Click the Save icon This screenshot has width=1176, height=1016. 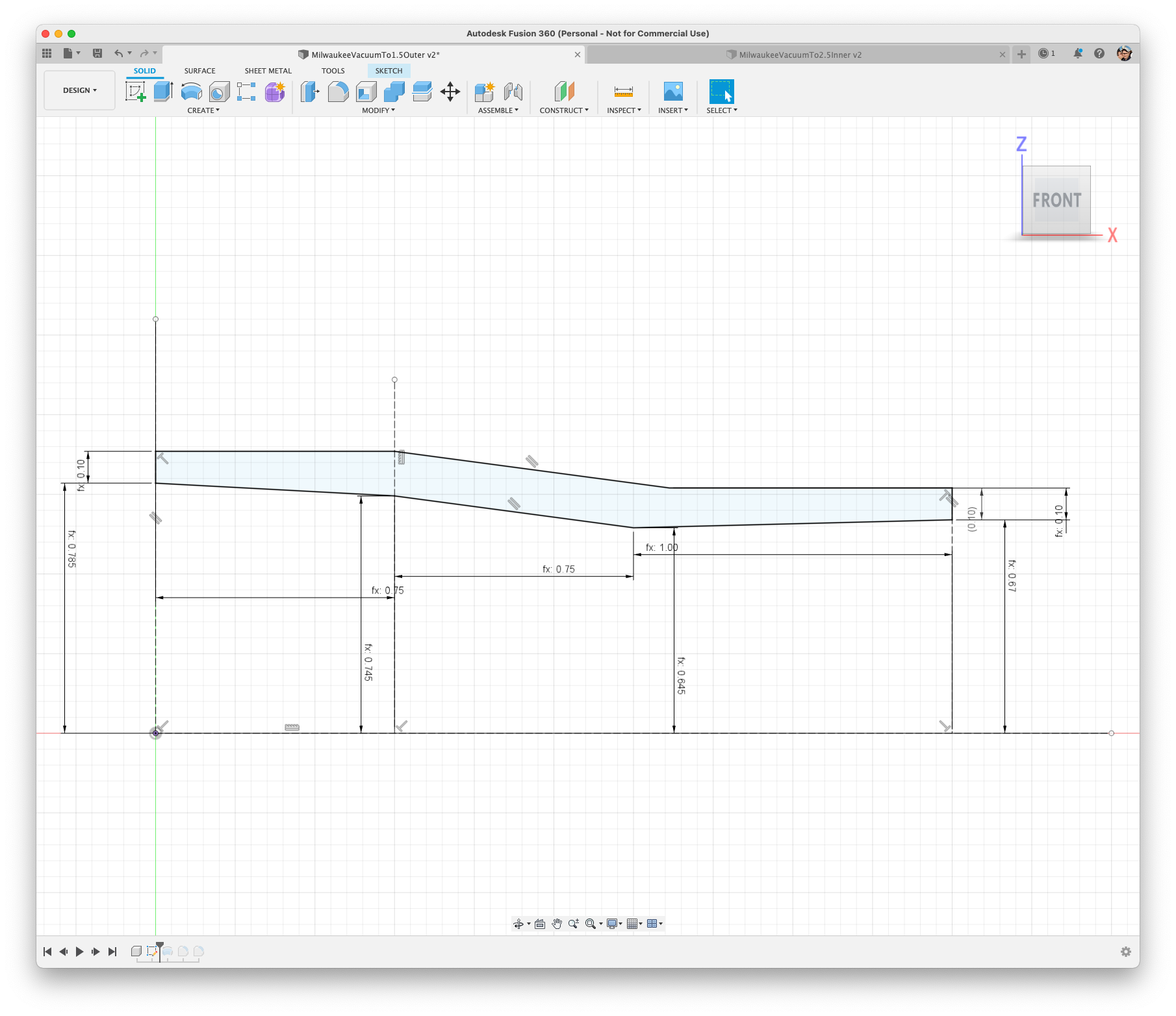point(97,53)
